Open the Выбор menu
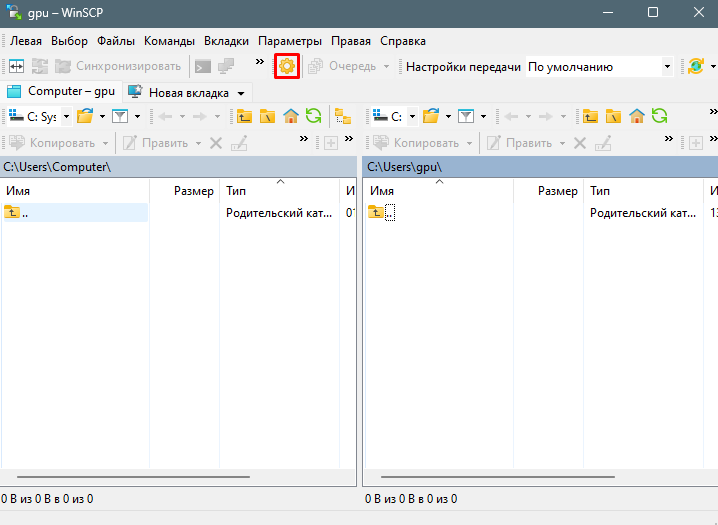Image resolution: width=718 pixels, height=525 pixels. (x=69, y=41)
